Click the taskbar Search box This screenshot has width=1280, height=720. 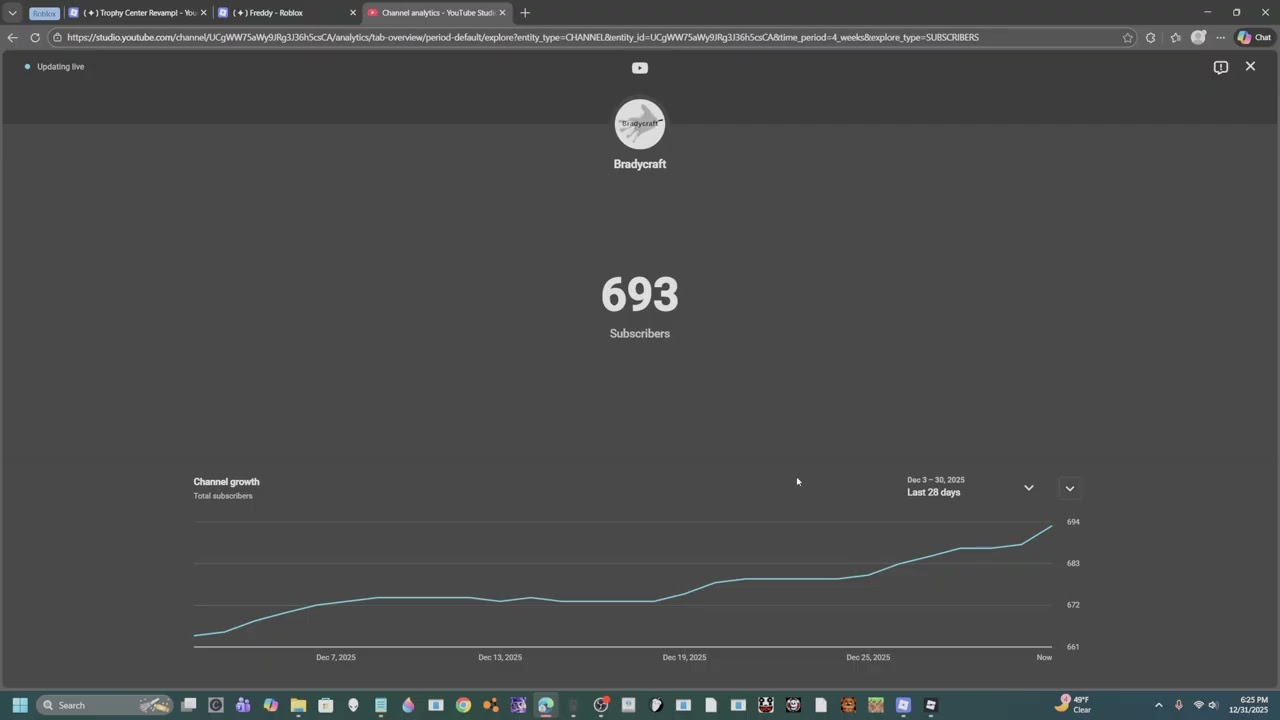click(x=106, y=705)
